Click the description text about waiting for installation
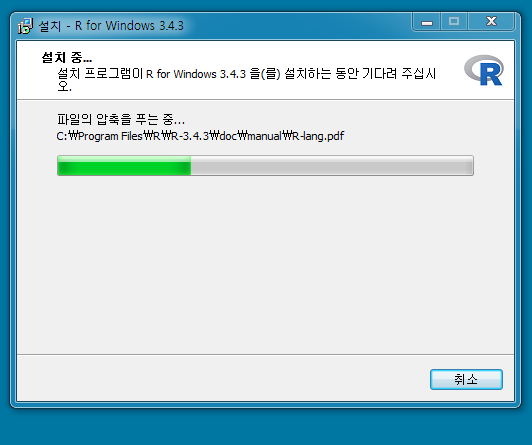This screenshot has height=445, width=532. [247, 80]
